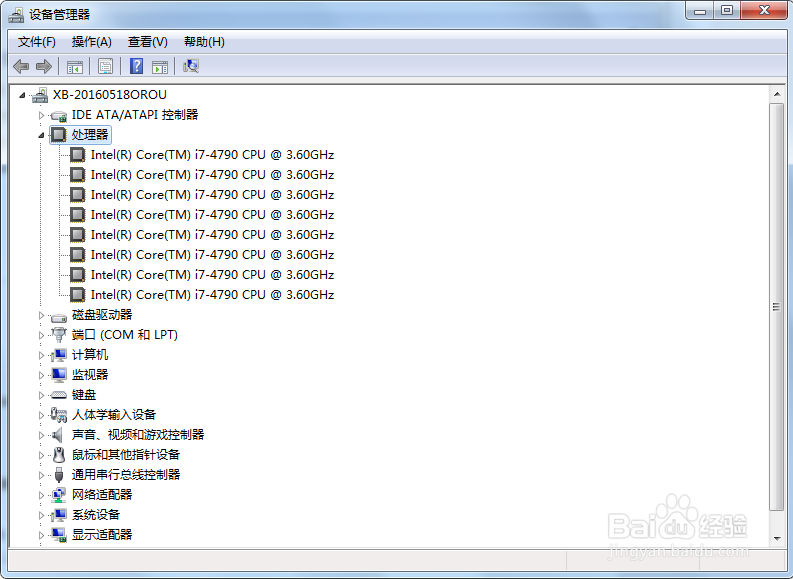Viewport: 793px width, 579px height.
Task: Click first i7-4790 processor chip icon
Action: [77, 155]
